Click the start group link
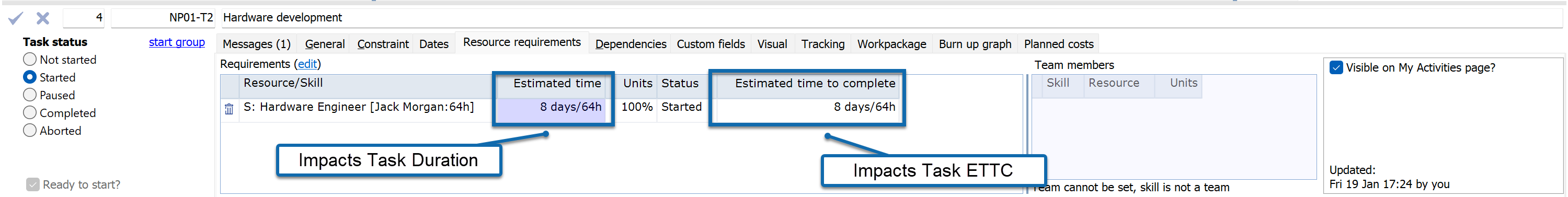The image size is (1568, 197). (x=177, y=42)
